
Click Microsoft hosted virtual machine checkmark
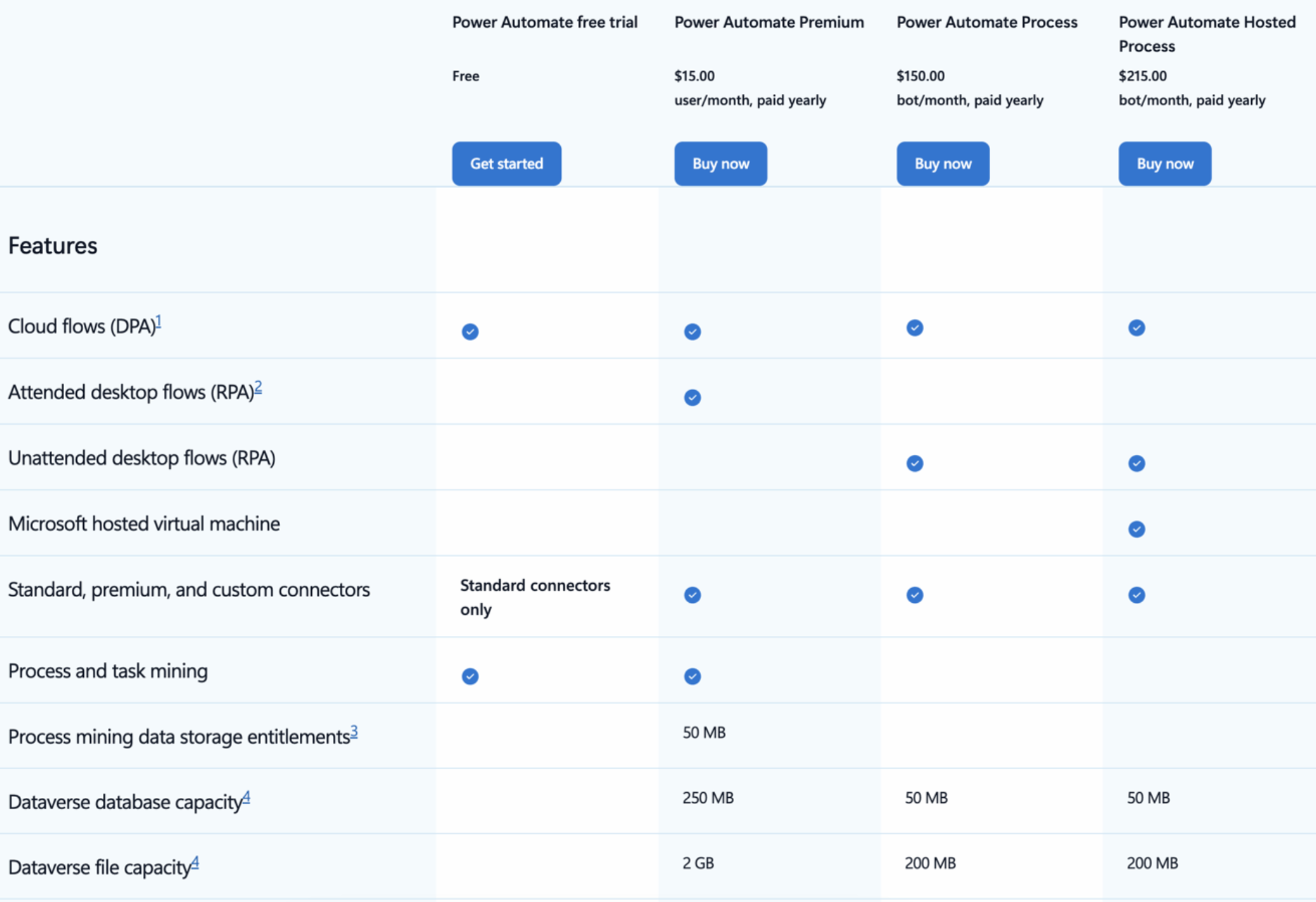pyautogui.click(x=1137, y=529)
